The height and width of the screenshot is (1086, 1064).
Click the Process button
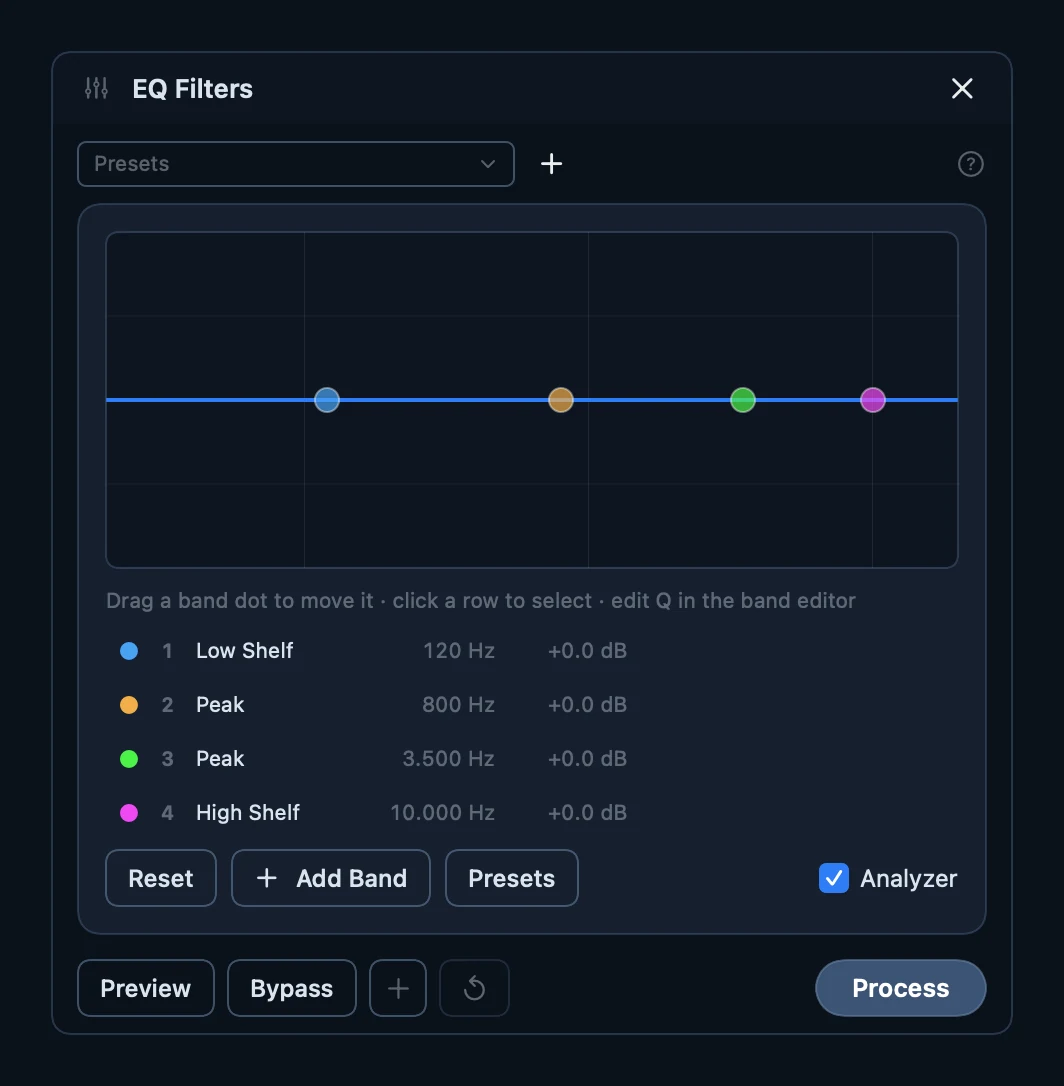901,988
